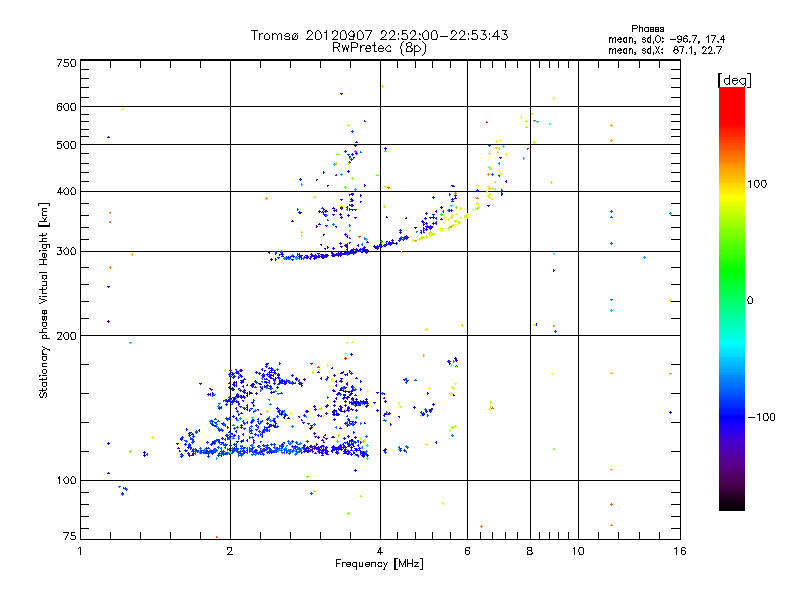Click the "Phases" statistics header

pos(647,29)
